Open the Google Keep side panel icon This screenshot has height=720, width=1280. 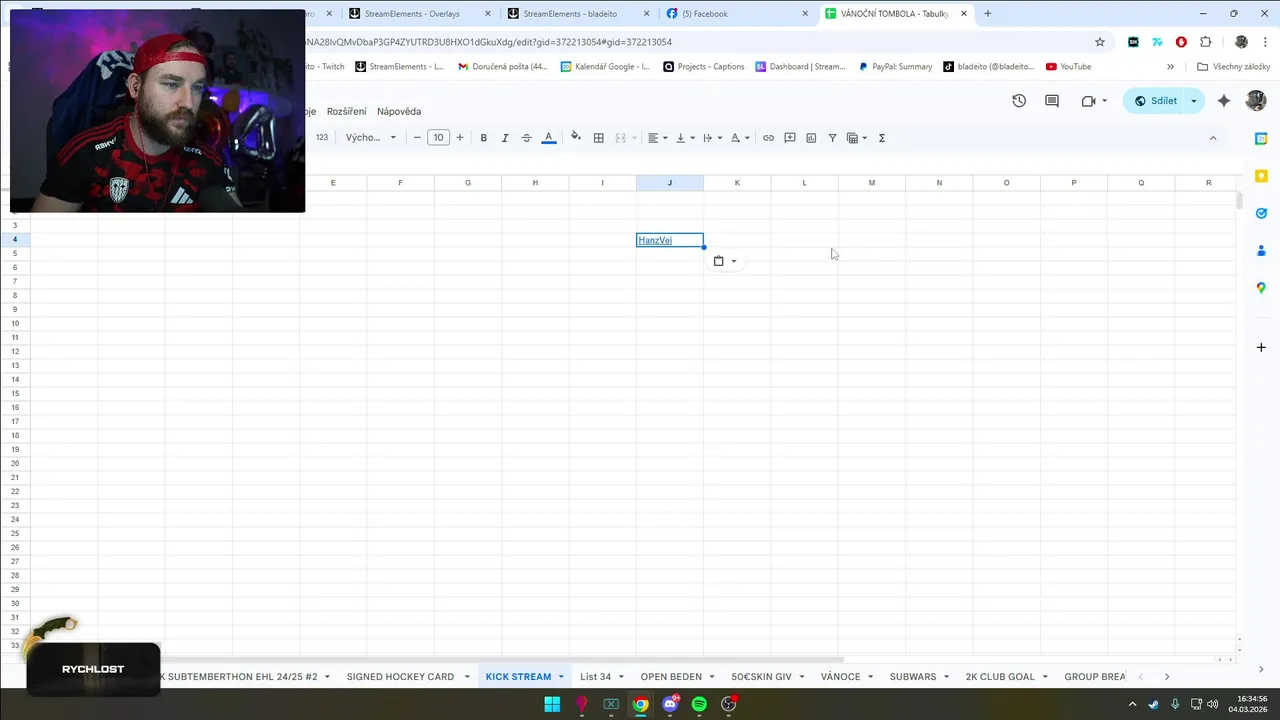[x=1261, y=176]
